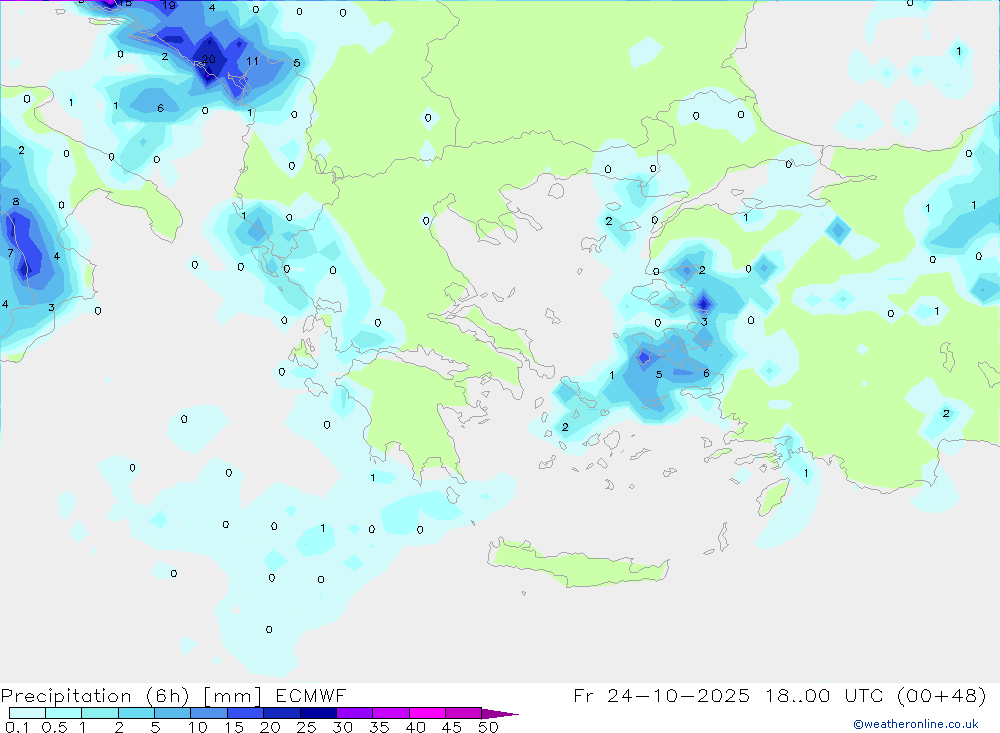1000x733 pixels.
Task: Pick the 5–10 mm legend color swatch
Action: pos(172,713)
